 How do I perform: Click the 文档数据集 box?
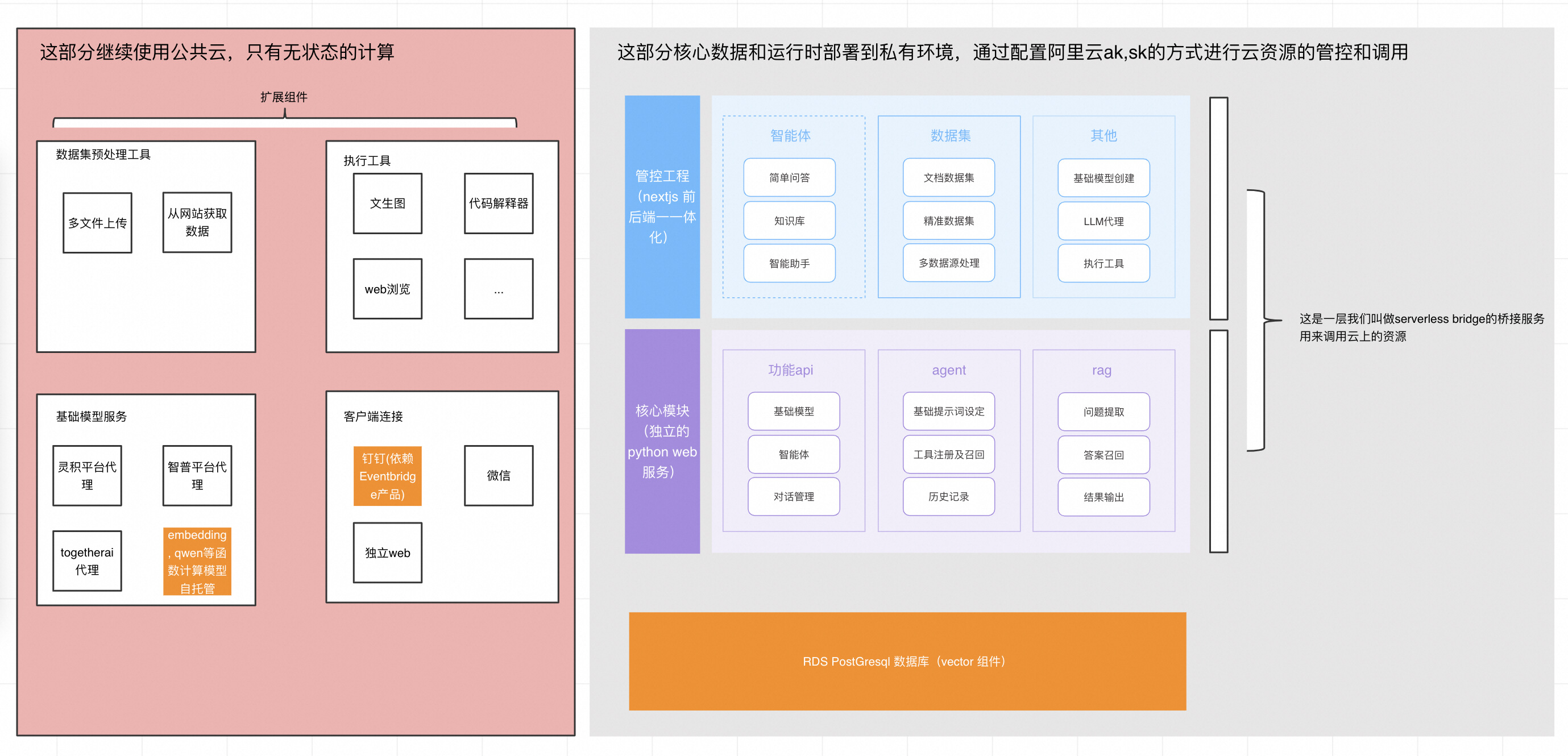pyautogui.click(x=949, y=177)
